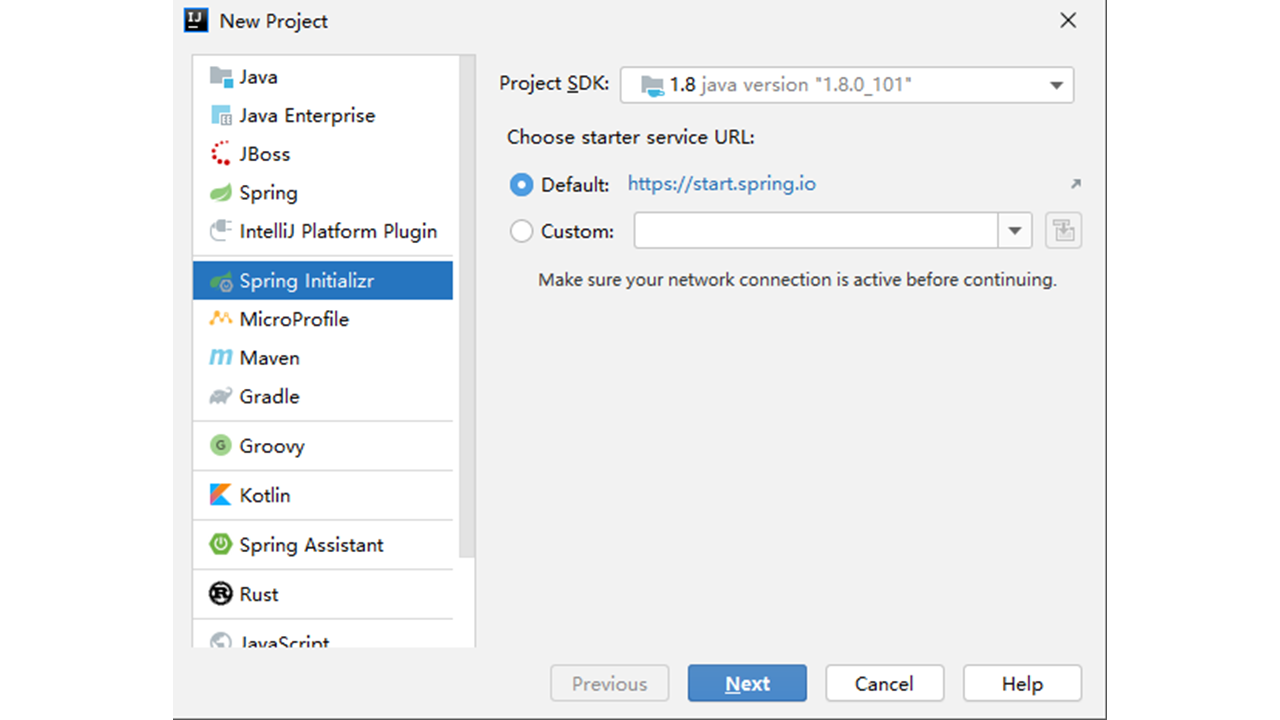The image size is (1280, 720).
Task: Click the Spring Assistant power icon
Action: click(221, 545)
